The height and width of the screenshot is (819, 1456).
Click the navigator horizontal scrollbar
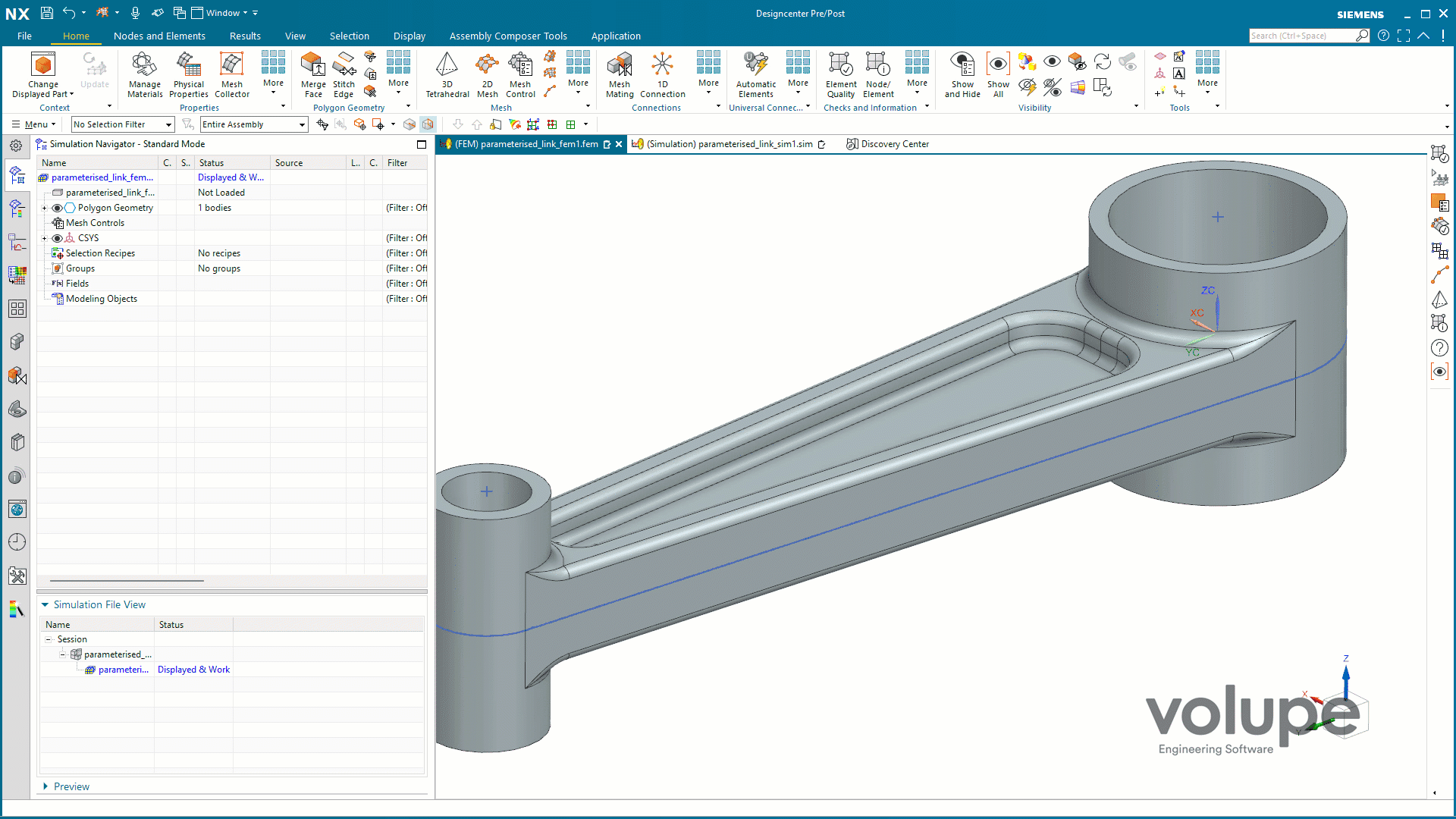point(127,581)
